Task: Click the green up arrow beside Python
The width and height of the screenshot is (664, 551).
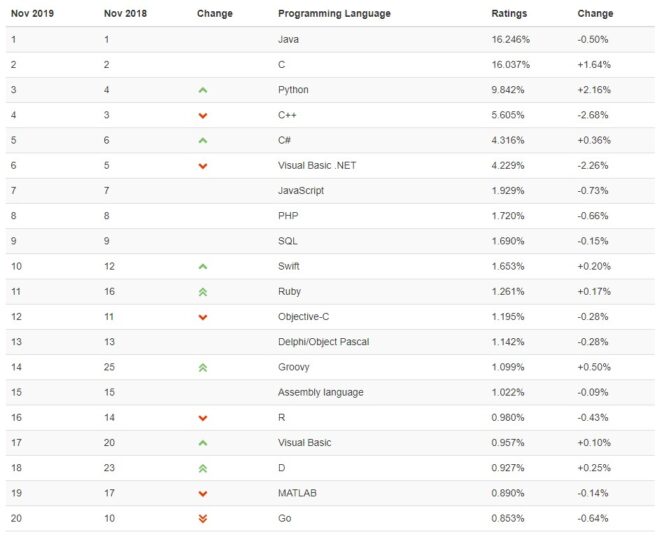Action: pyautogui.click(x=203, y=90)
